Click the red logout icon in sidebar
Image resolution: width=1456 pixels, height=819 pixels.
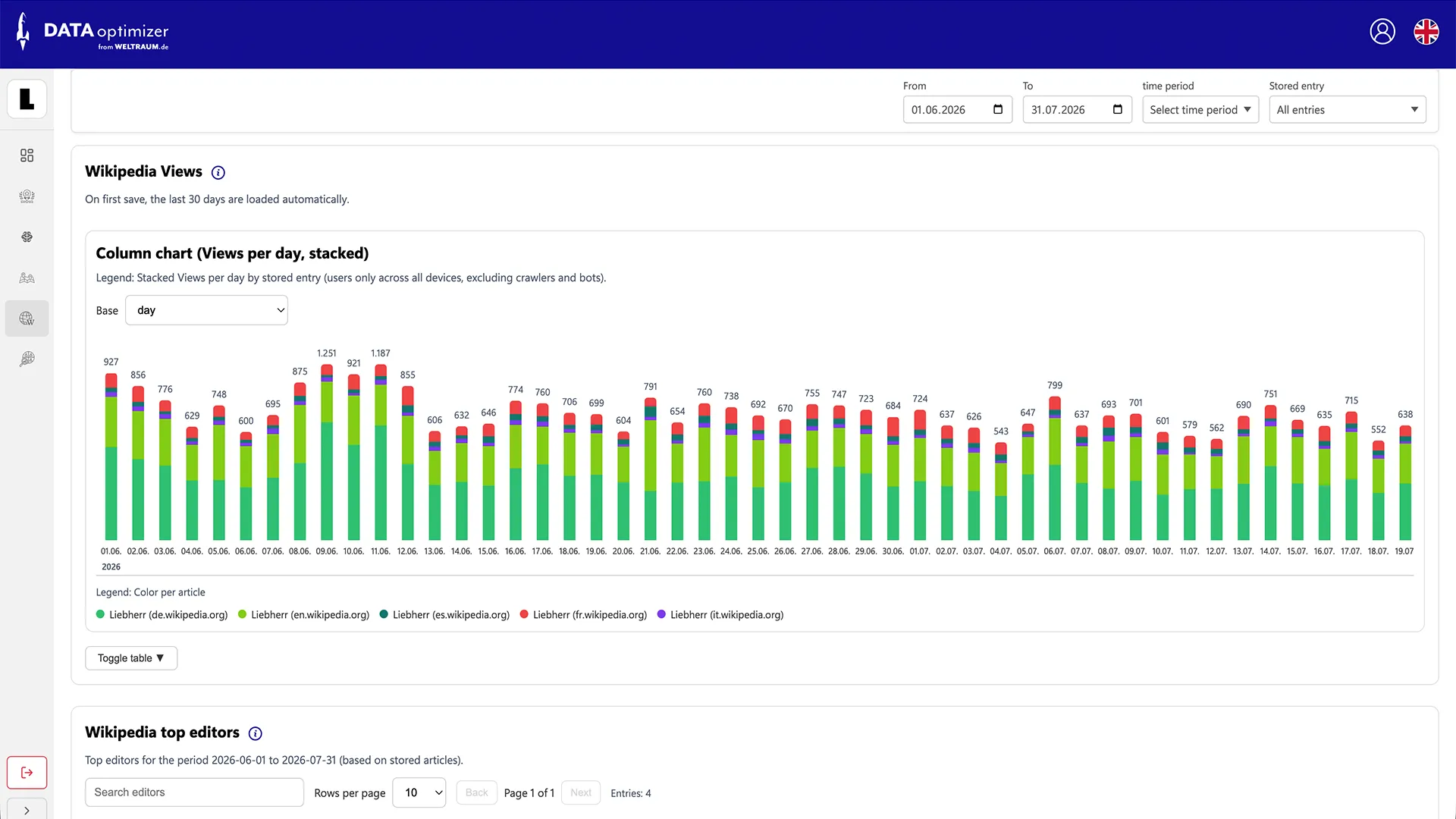[x=27, y=772]
